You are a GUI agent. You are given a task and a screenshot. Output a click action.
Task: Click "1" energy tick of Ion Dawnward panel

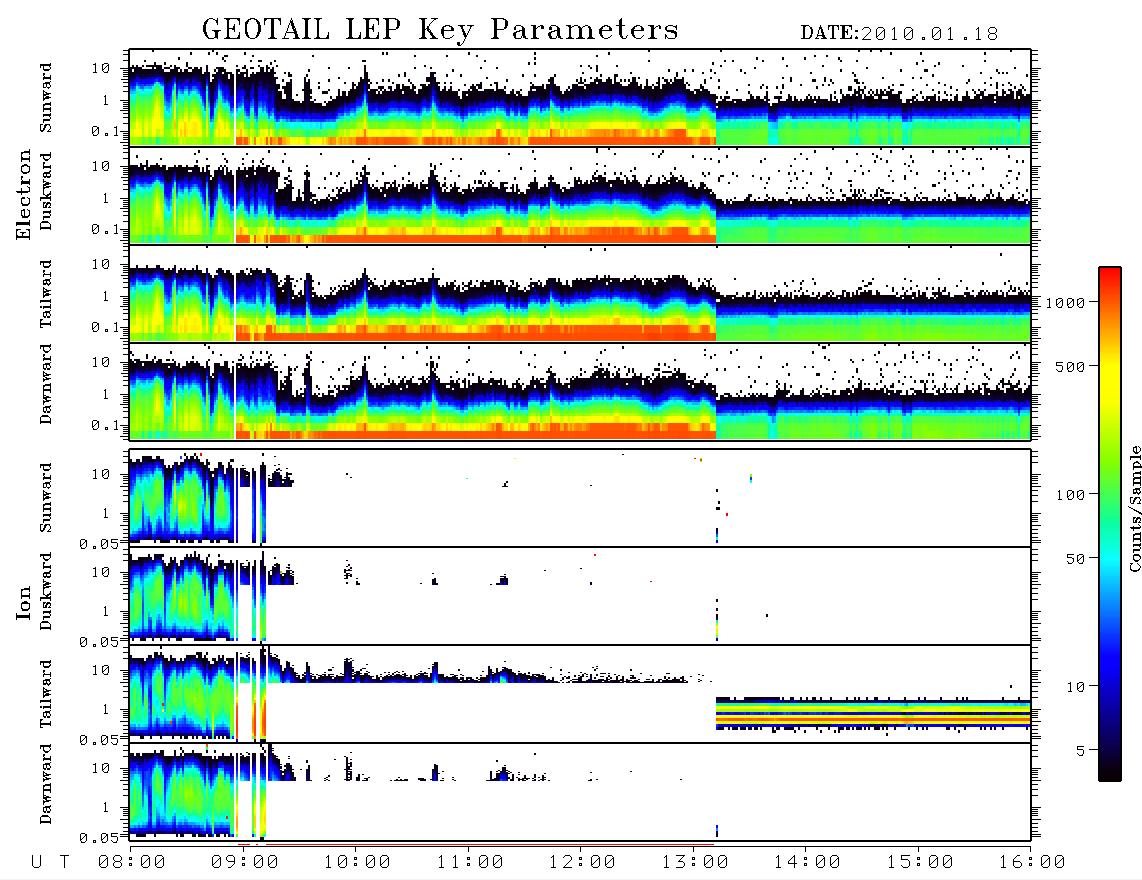tap(106, 808)
